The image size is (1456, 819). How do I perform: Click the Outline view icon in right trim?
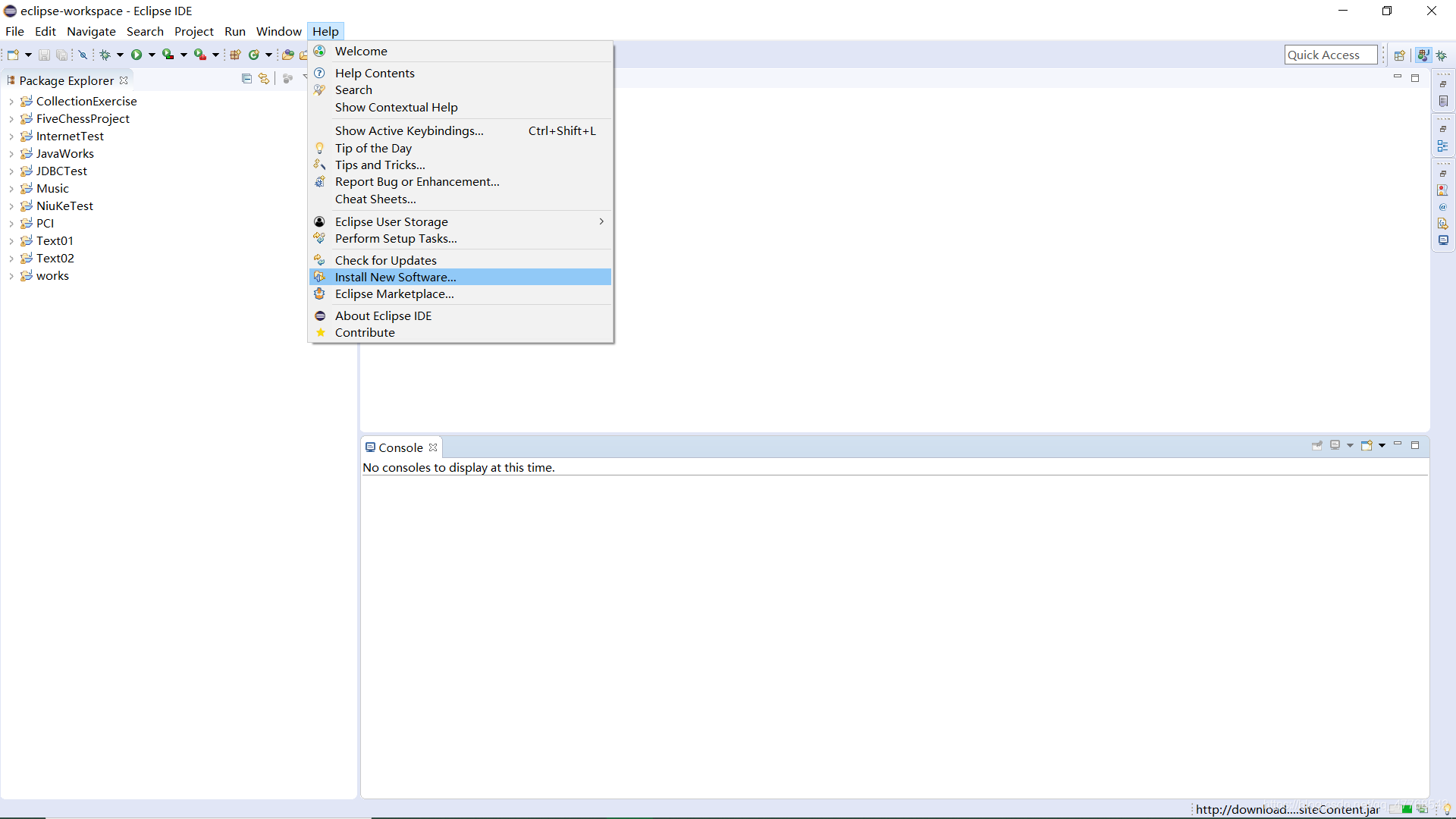tap(1443, 146)
